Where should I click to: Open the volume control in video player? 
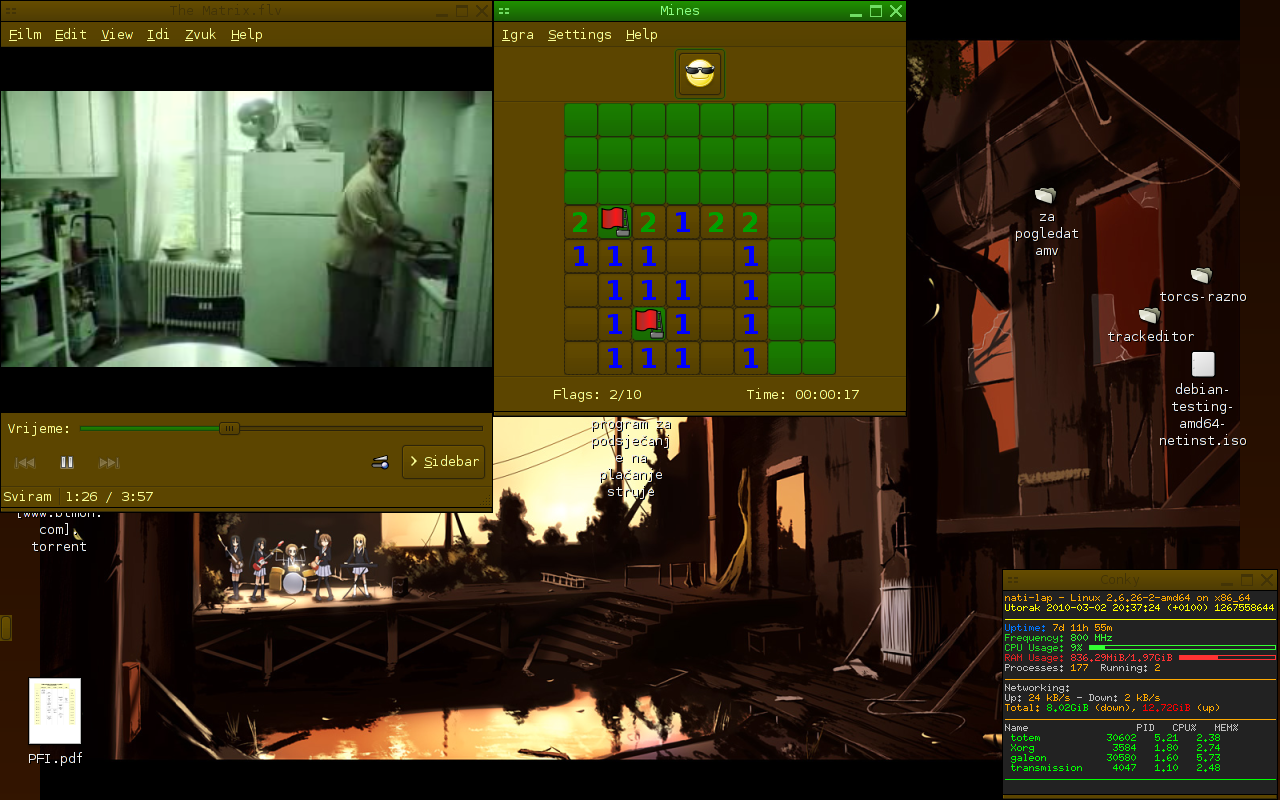pyautogui.click(x=380, y=462)
